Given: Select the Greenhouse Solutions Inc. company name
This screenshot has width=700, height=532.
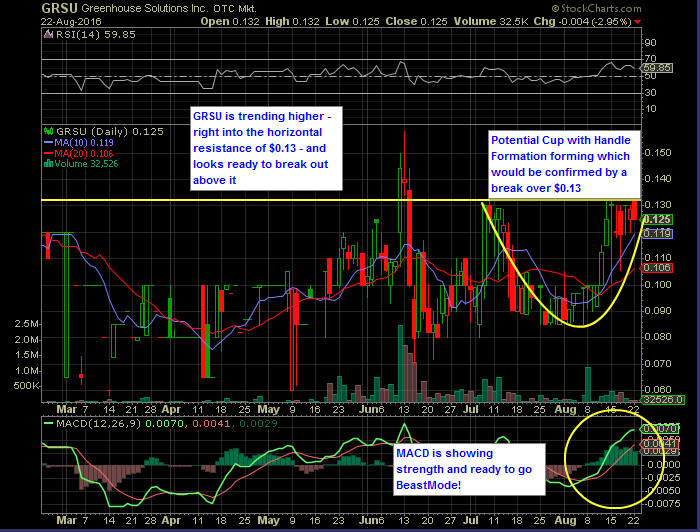Looking at the screenshot, I should (x=144, y=8).
